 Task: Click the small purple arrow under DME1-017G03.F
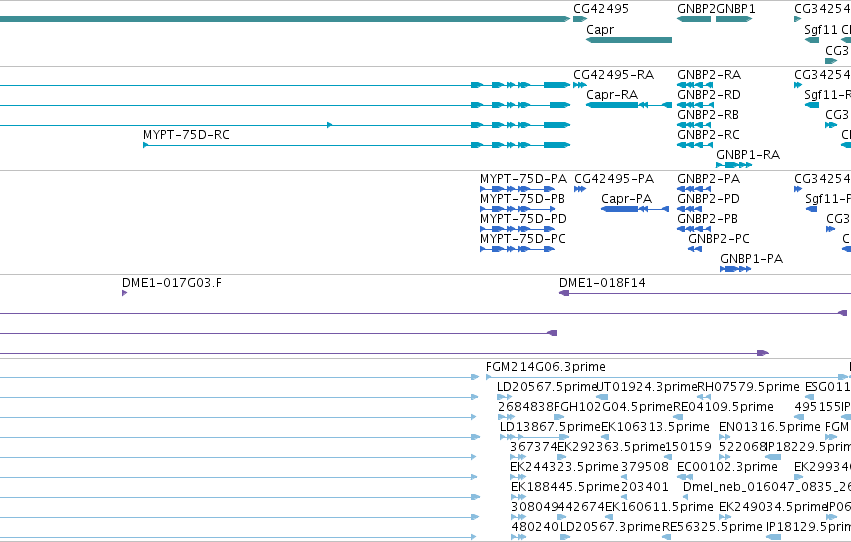point(124,294)
